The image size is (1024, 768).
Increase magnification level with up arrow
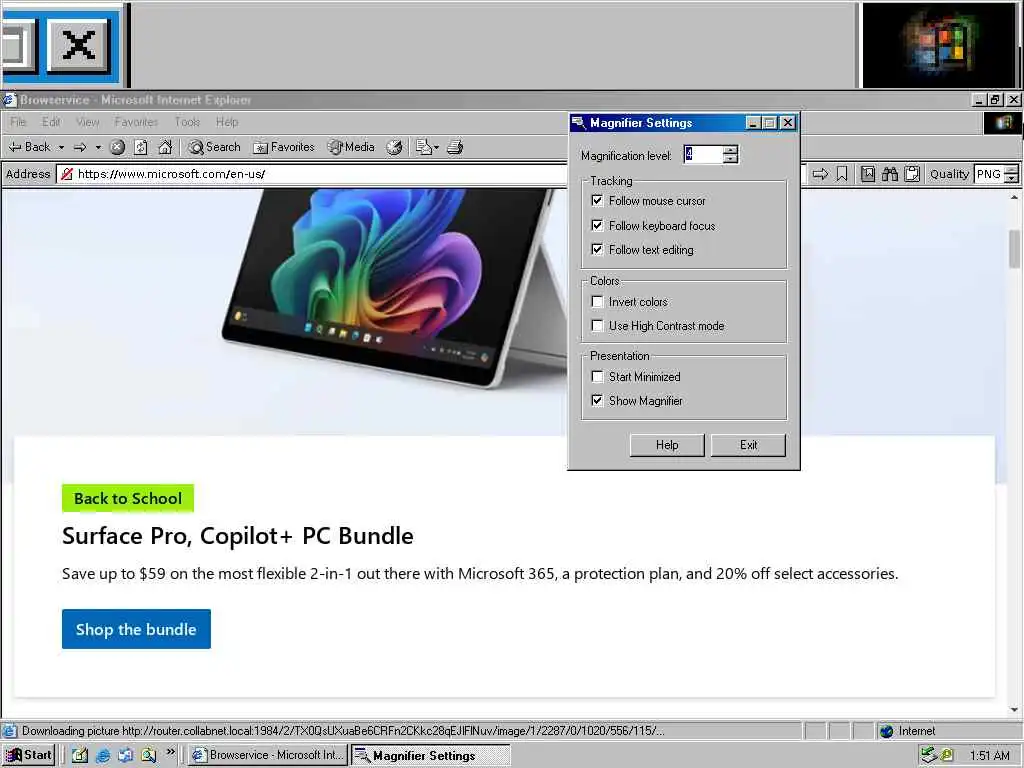tap(731, 150)
